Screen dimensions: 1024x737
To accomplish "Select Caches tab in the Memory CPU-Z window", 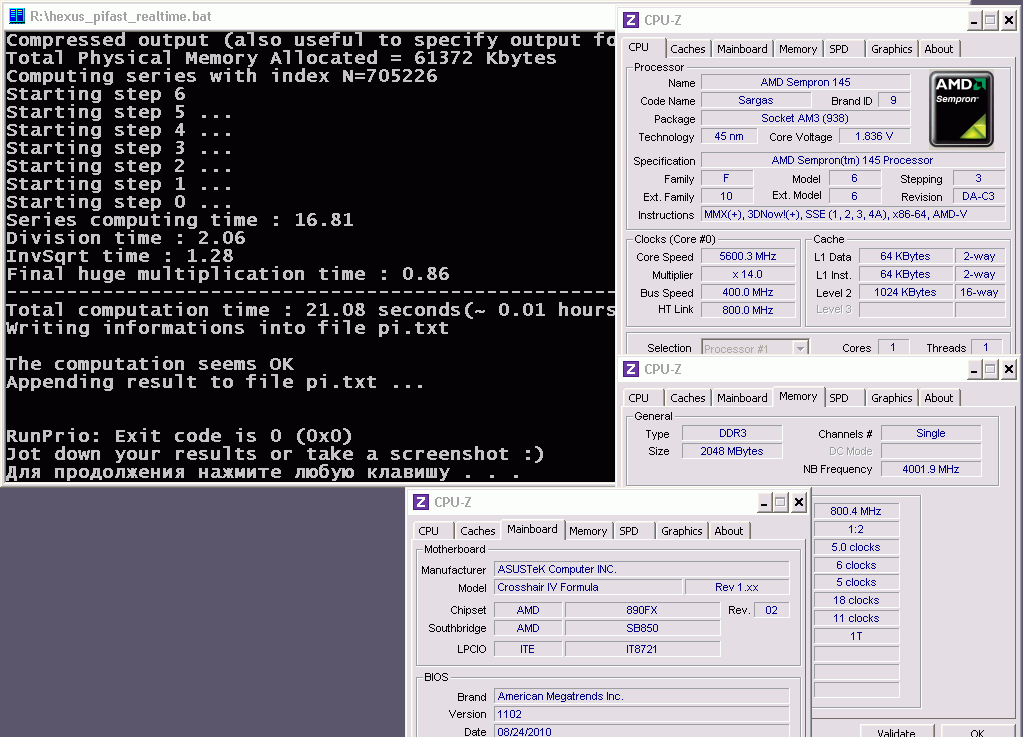I will [688, 398].
